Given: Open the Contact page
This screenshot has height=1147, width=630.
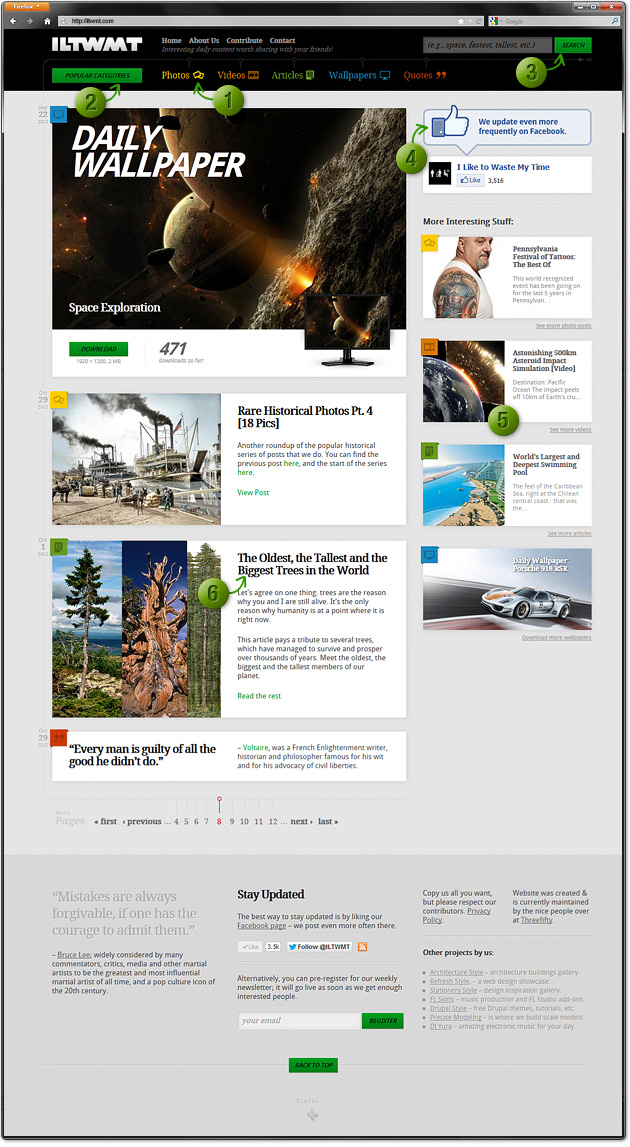Looking at the screenshot, I should click(282, 40).
